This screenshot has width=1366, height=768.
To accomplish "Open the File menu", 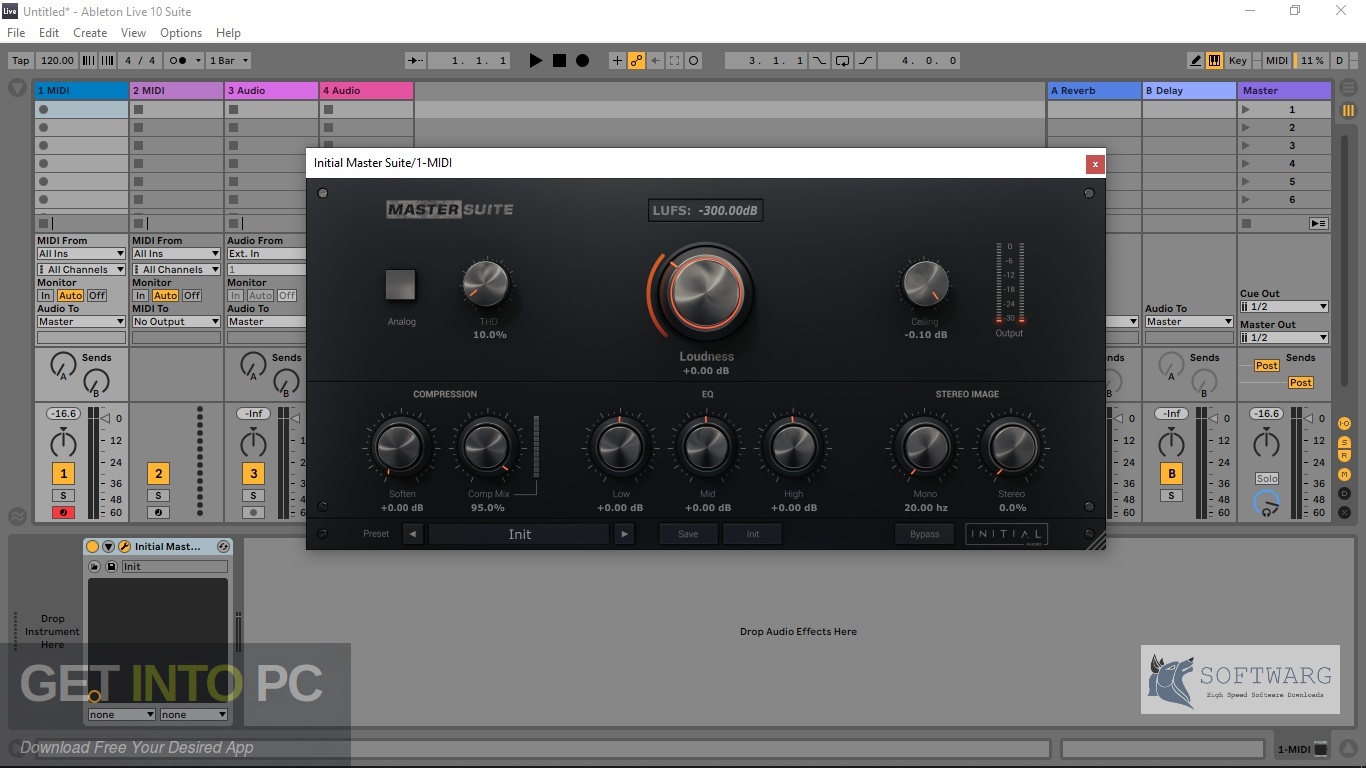I will coord(16,33).
